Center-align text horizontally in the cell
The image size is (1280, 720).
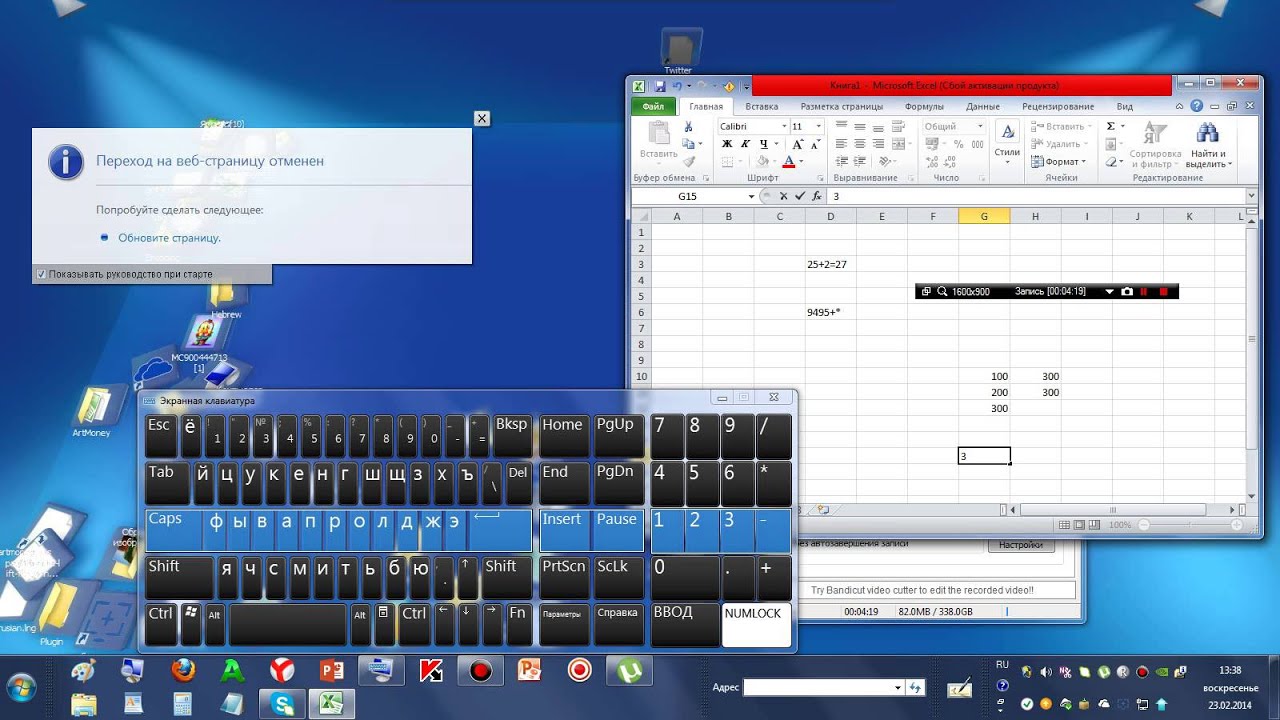(859, 144)
